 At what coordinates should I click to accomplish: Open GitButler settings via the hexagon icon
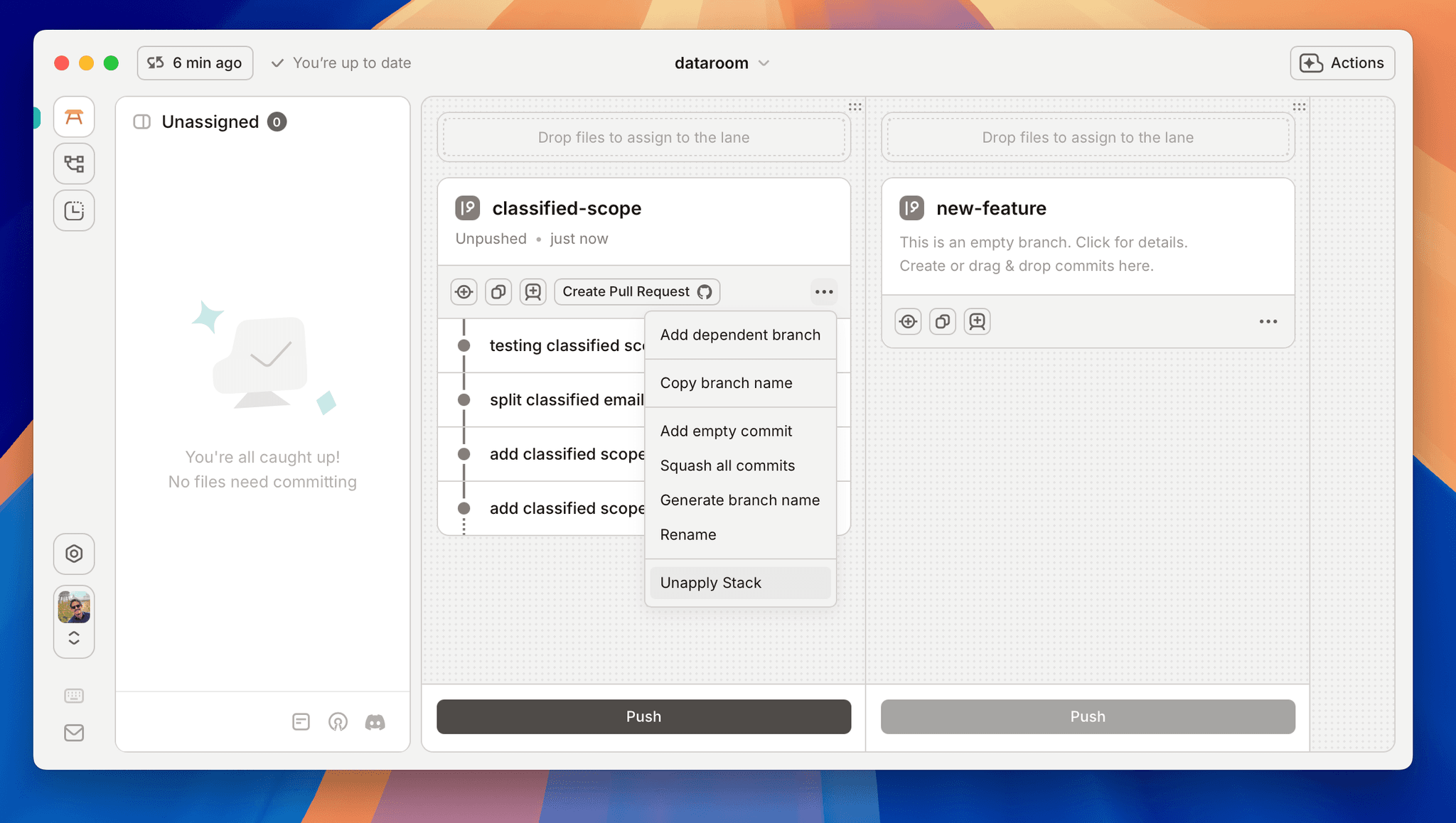(x=73, y=554)
